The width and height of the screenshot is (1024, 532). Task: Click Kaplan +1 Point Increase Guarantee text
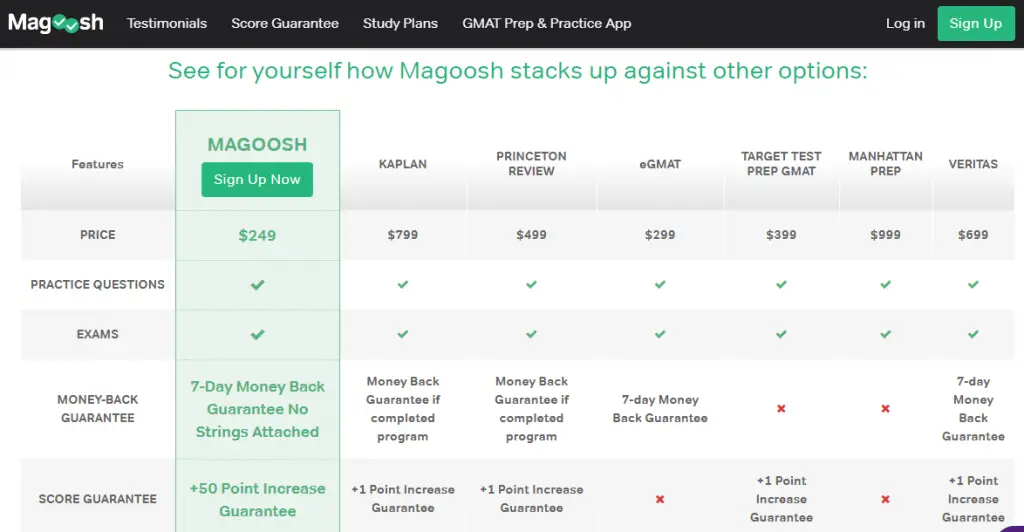403,499
